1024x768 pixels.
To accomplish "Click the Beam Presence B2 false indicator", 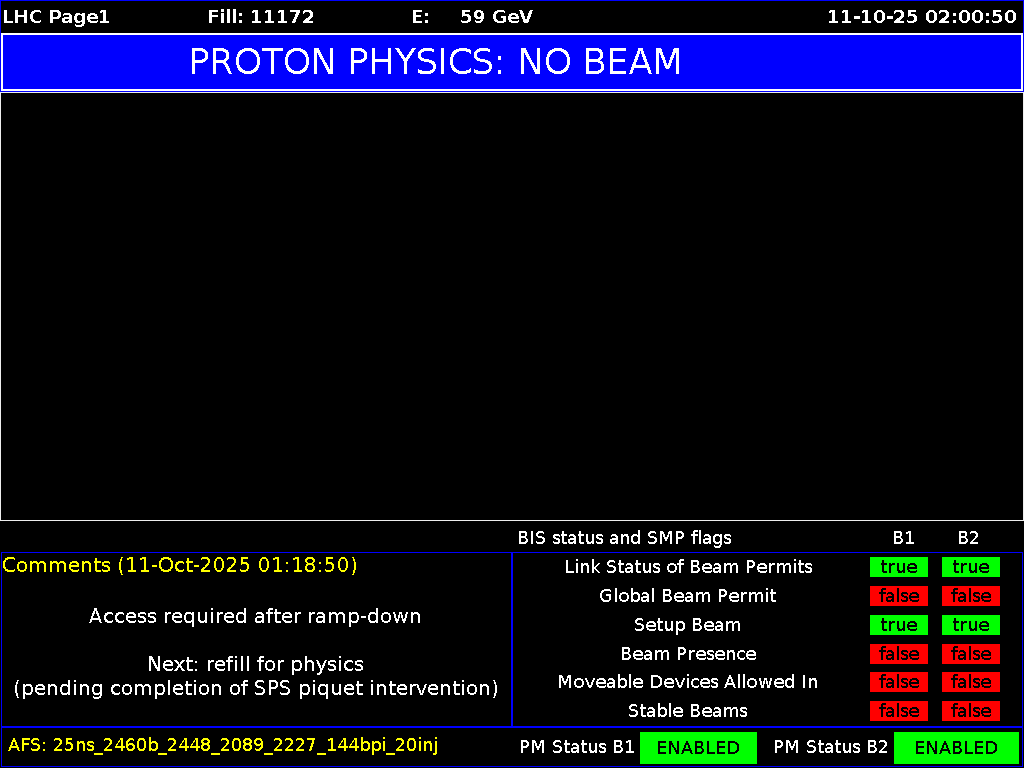I will 969,654.
